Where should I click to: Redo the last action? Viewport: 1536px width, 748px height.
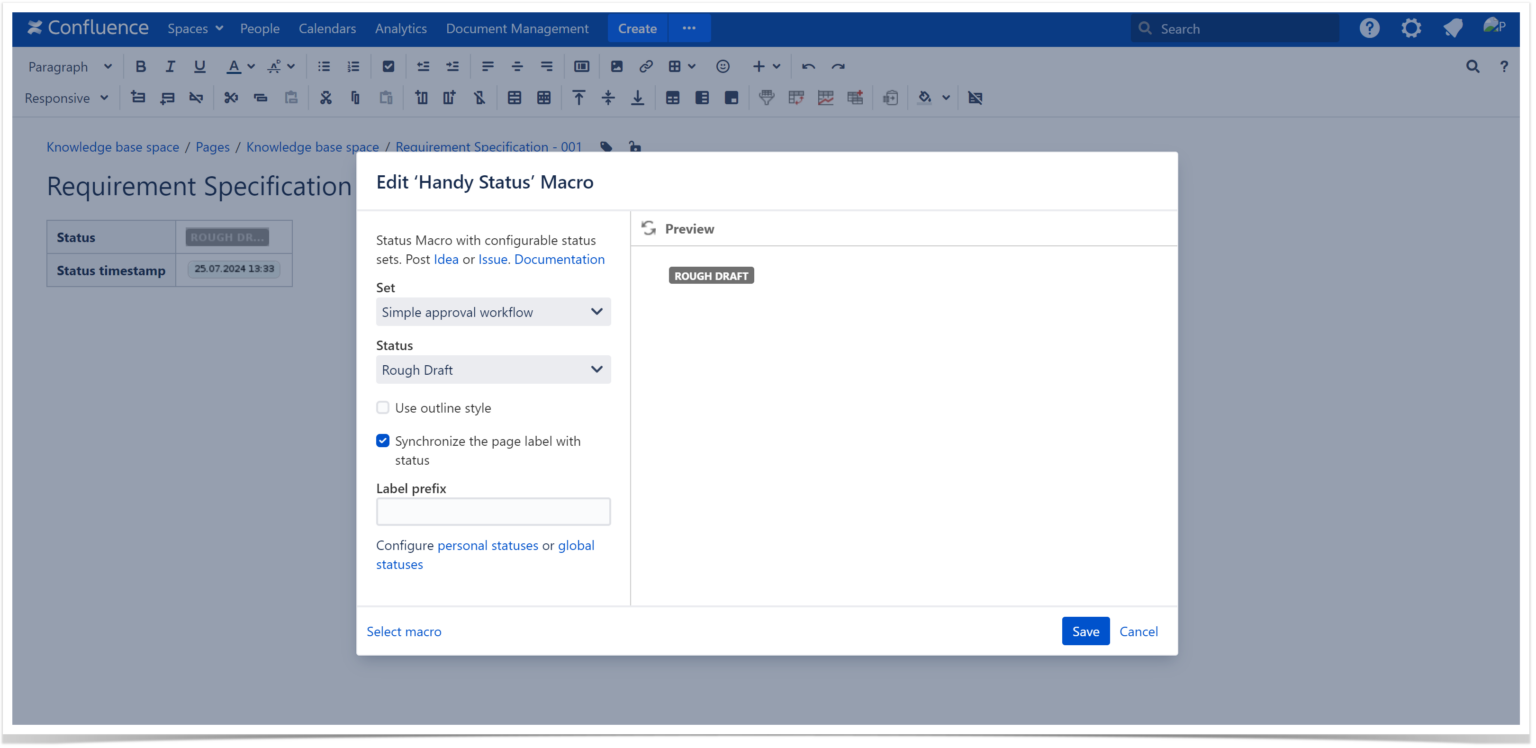pos(839,66)
